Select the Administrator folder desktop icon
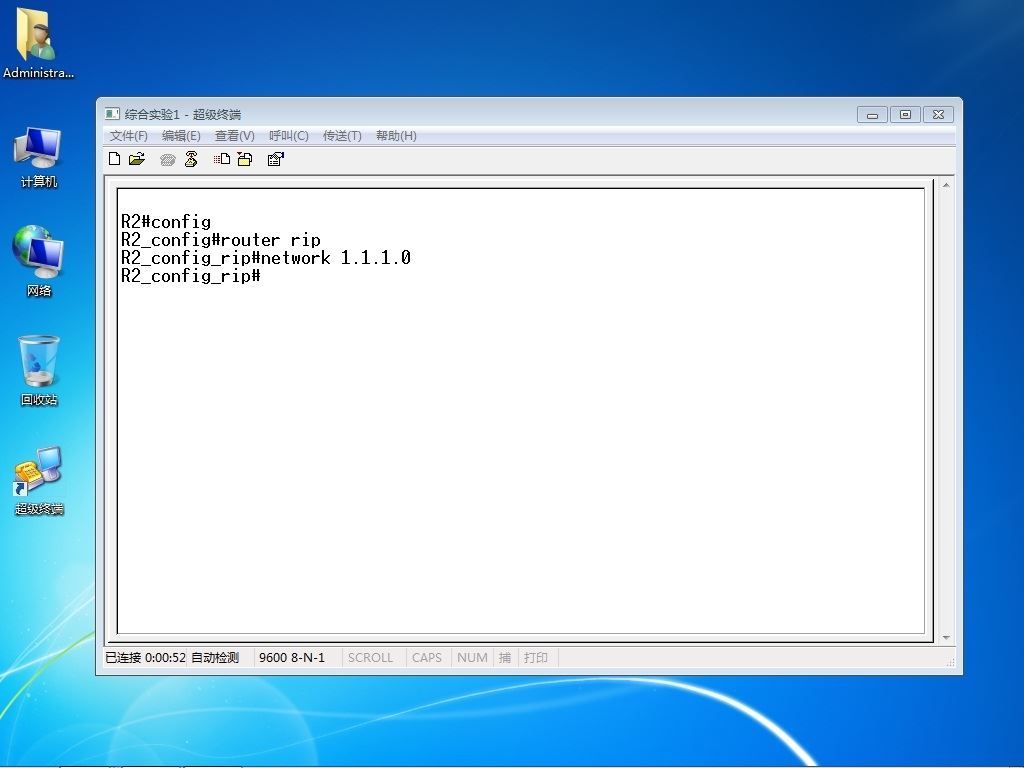This screenshot has height=768, width=1024. [x=38, y=44]
